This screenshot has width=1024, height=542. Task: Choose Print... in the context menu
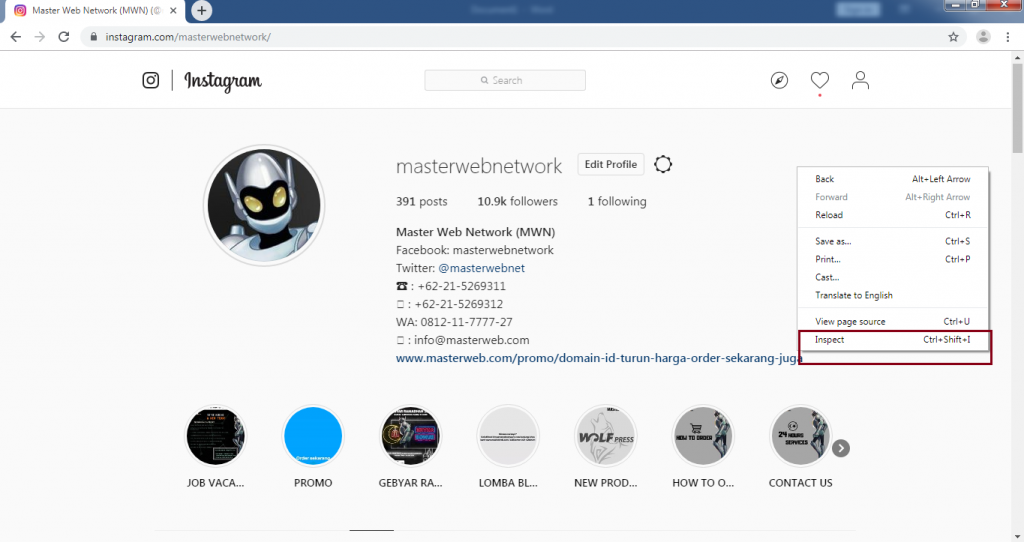pos(893,259)
